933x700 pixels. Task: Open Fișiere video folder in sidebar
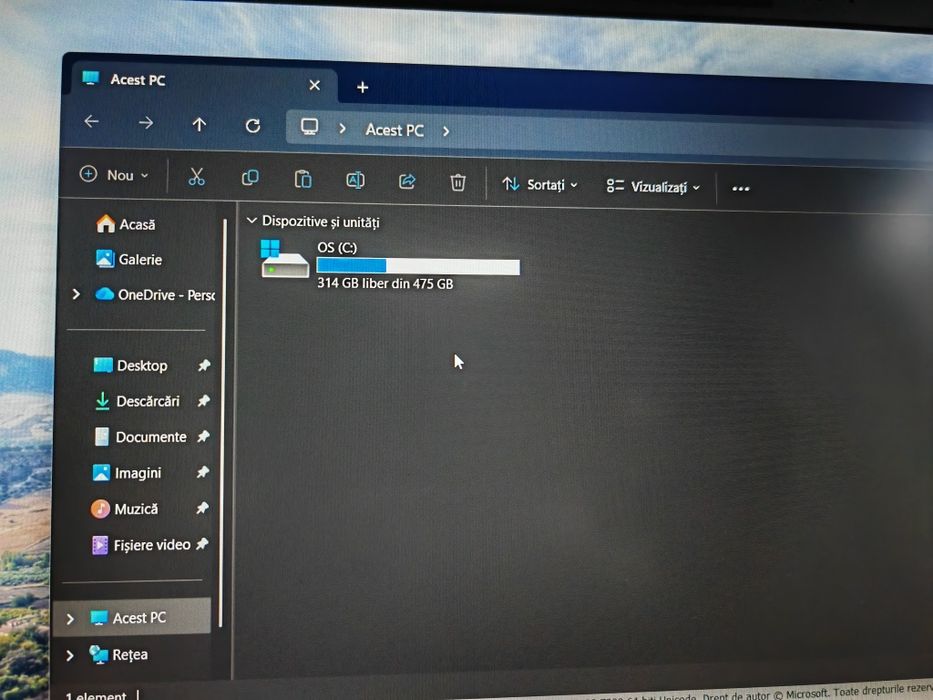click(141, 545)
